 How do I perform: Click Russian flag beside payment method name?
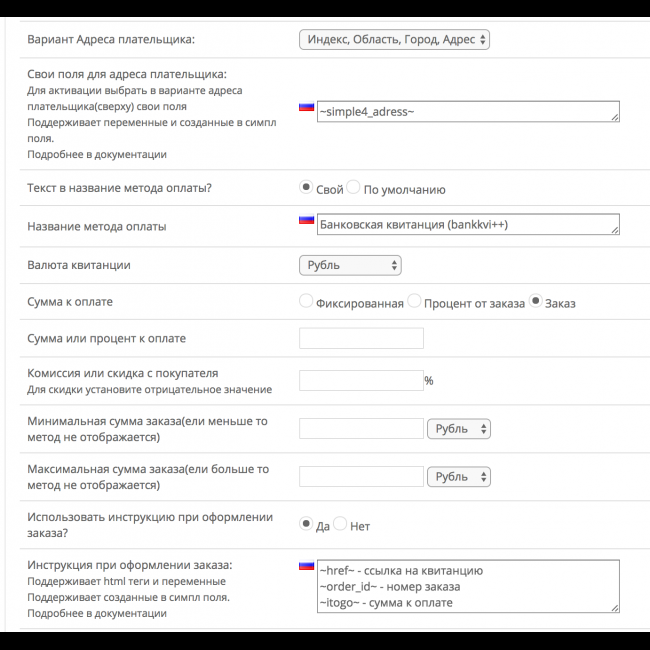[x=306, y=219]
